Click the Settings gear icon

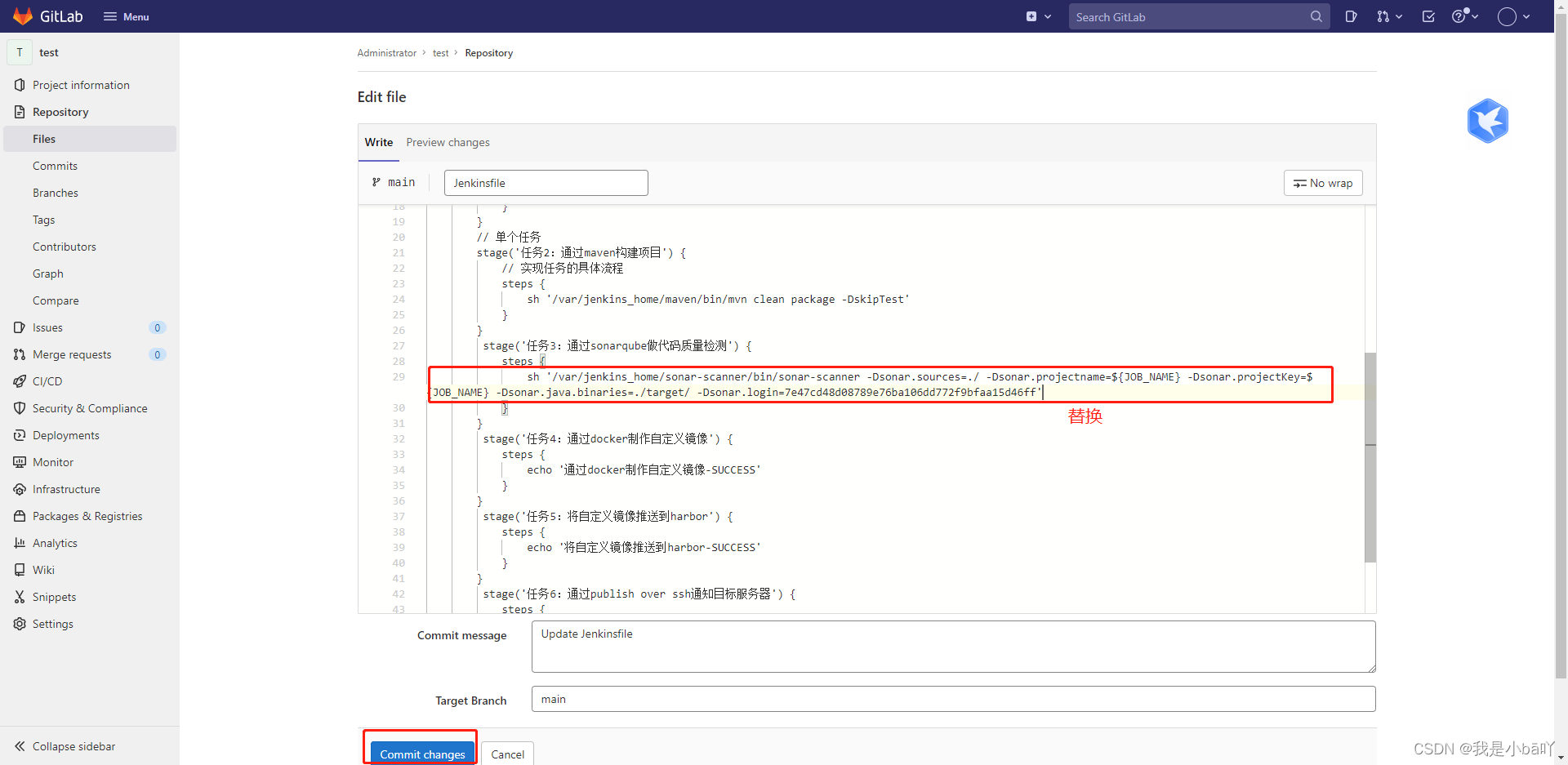pos(20,624)
